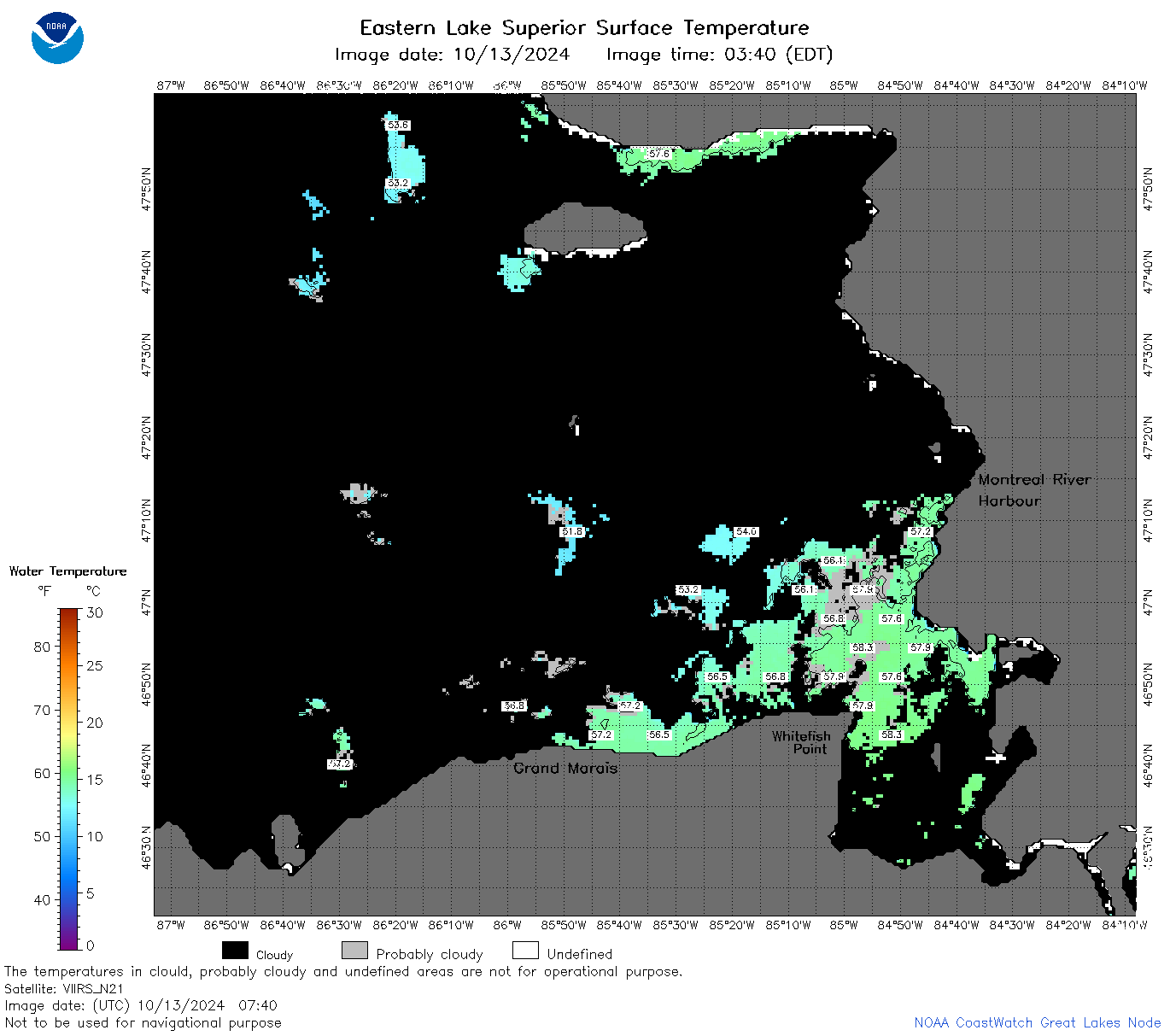Click the 15 Celsius tick on legend
The height and width of the screenshot is (1036, 1170).
point(95,779)
